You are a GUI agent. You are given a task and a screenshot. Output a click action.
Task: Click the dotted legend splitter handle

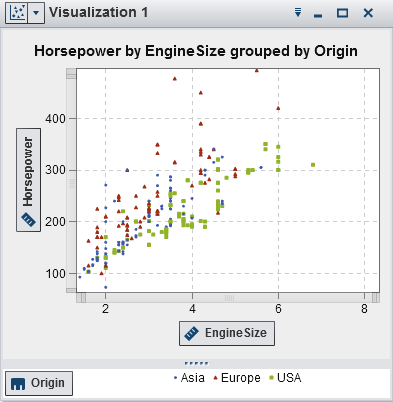[197, 363]
